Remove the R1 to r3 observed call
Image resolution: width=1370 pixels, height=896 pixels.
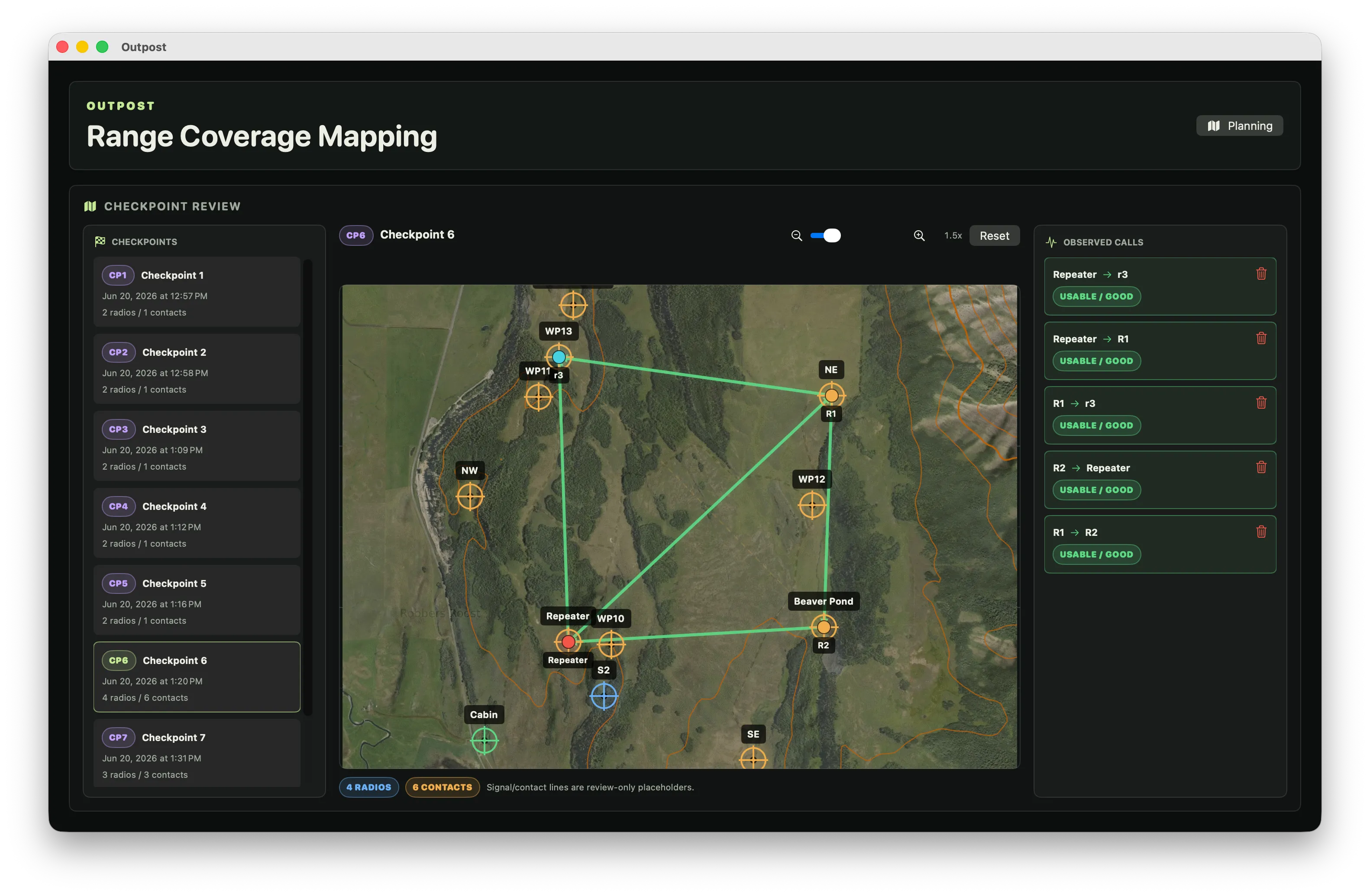(x=1260, y=403)
